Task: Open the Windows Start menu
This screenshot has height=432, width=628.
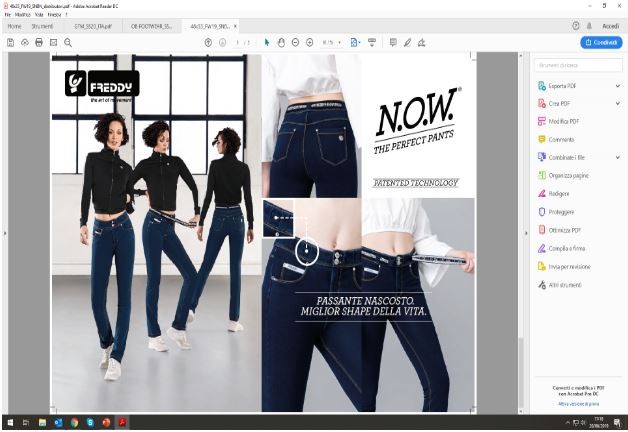Action: (10, 422)
